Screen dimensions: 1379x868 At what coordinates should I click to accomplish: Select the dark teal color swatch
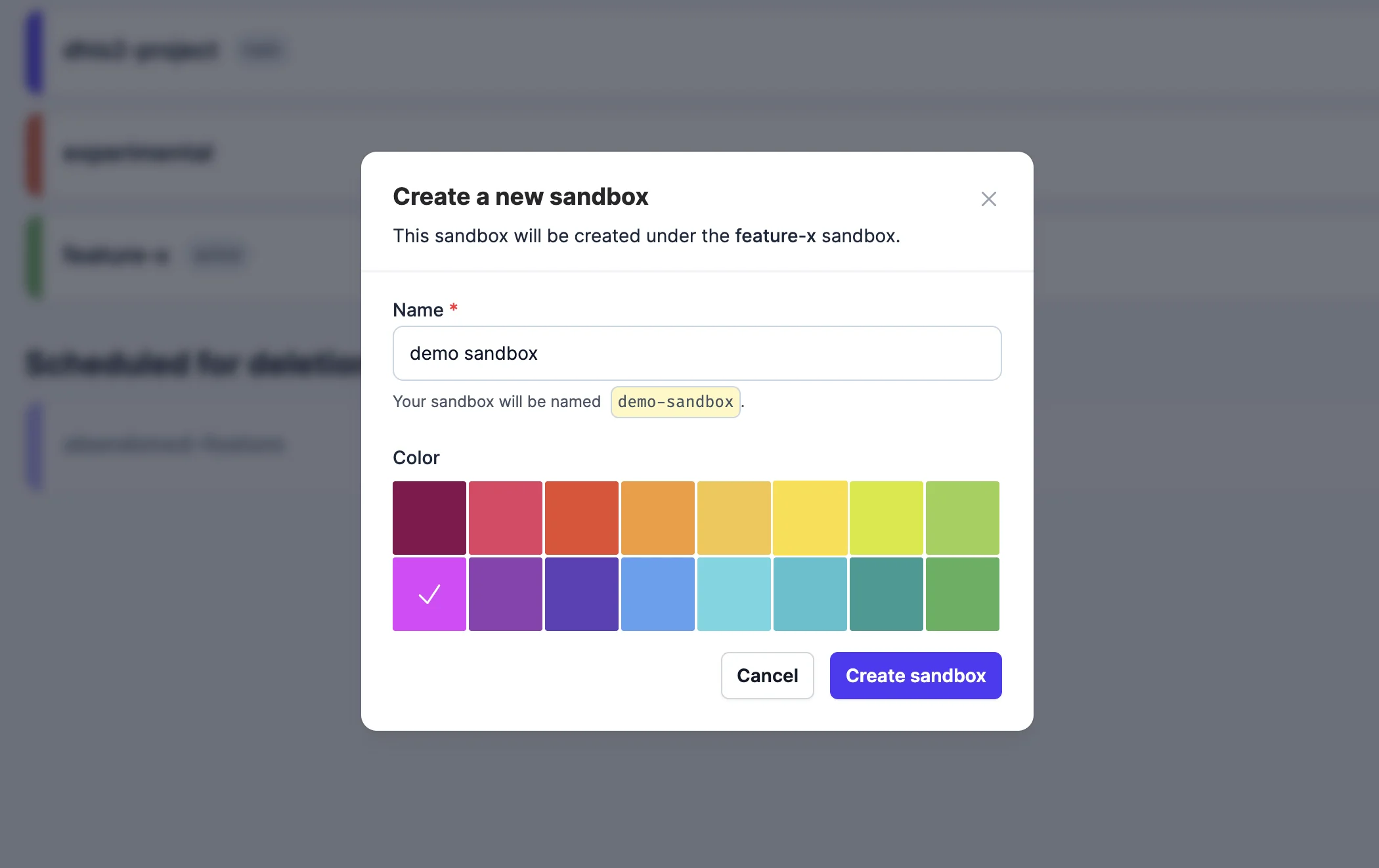point(886,594)
